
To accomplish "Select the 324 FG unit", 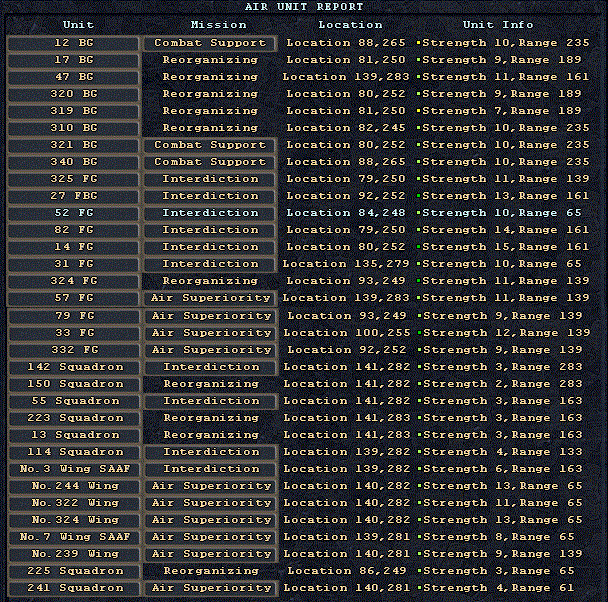I will pos(73,282).
